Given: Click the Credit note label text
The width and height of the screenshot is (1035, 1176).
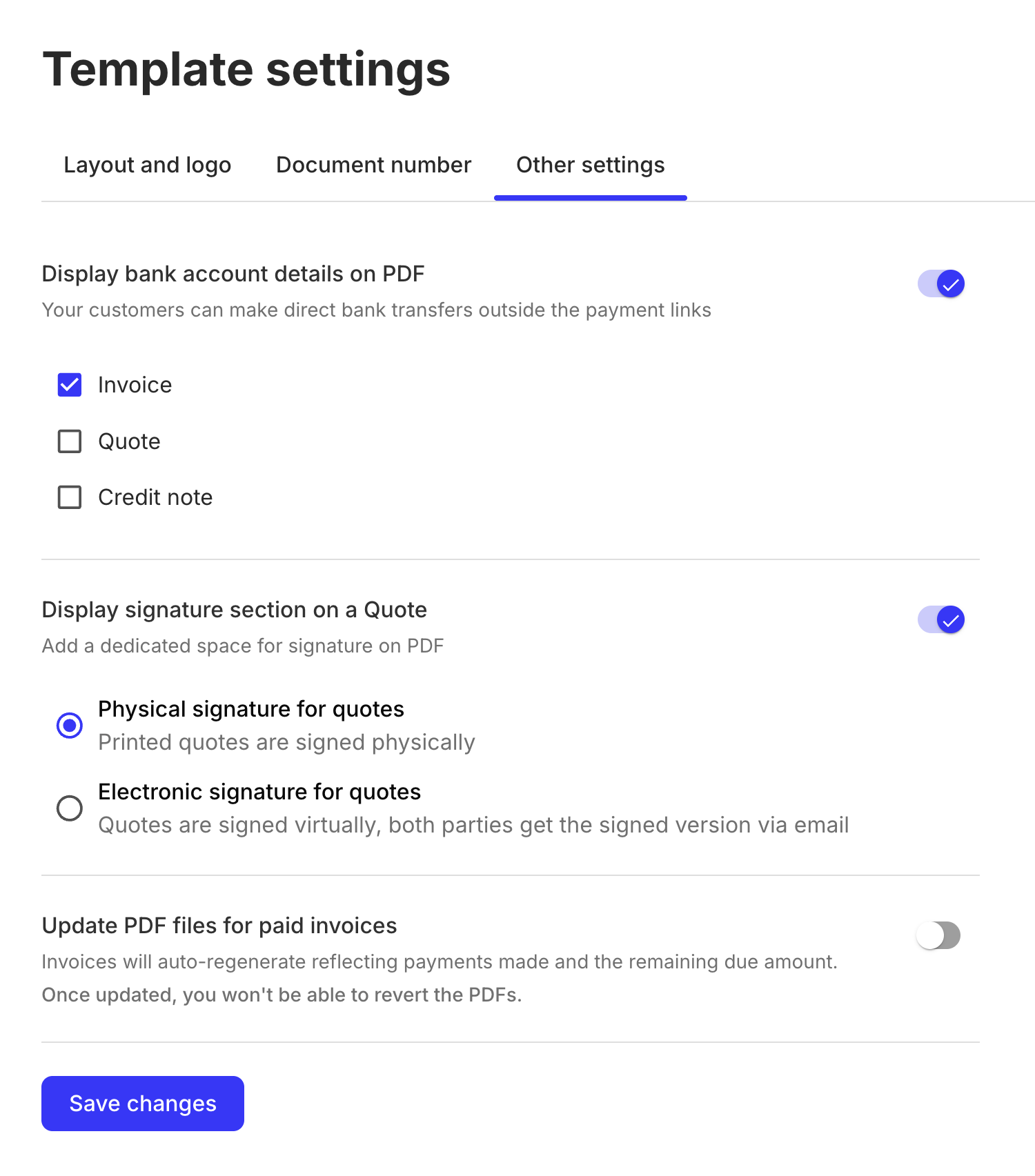Looking at the screenshot, I should [155, 497].
